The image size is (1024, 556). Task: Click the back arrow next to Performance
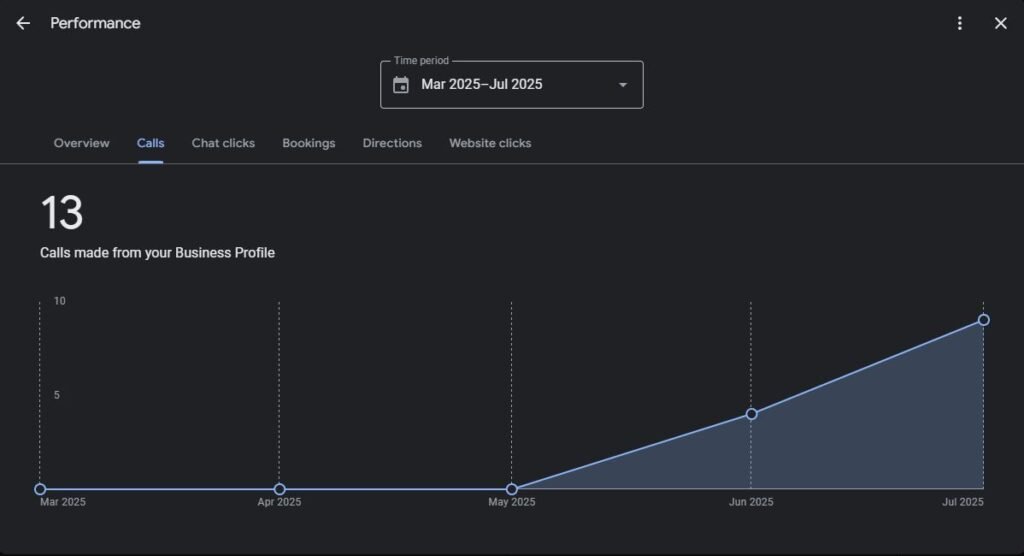pyautogui.click(x=23, y=23)
